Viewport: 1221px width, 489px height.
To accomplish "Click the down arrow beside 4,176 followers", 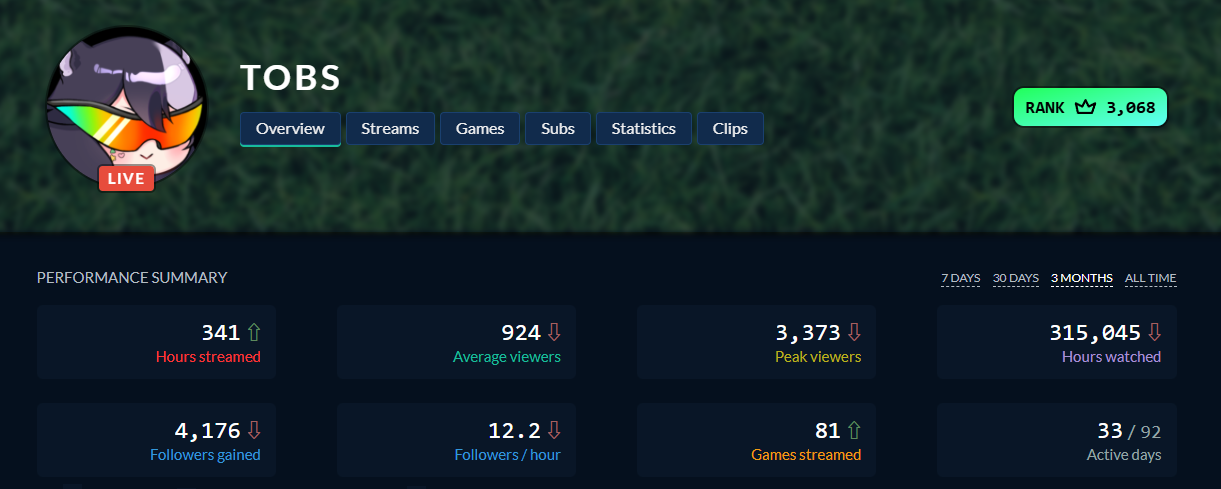I will tap(254, 431).
